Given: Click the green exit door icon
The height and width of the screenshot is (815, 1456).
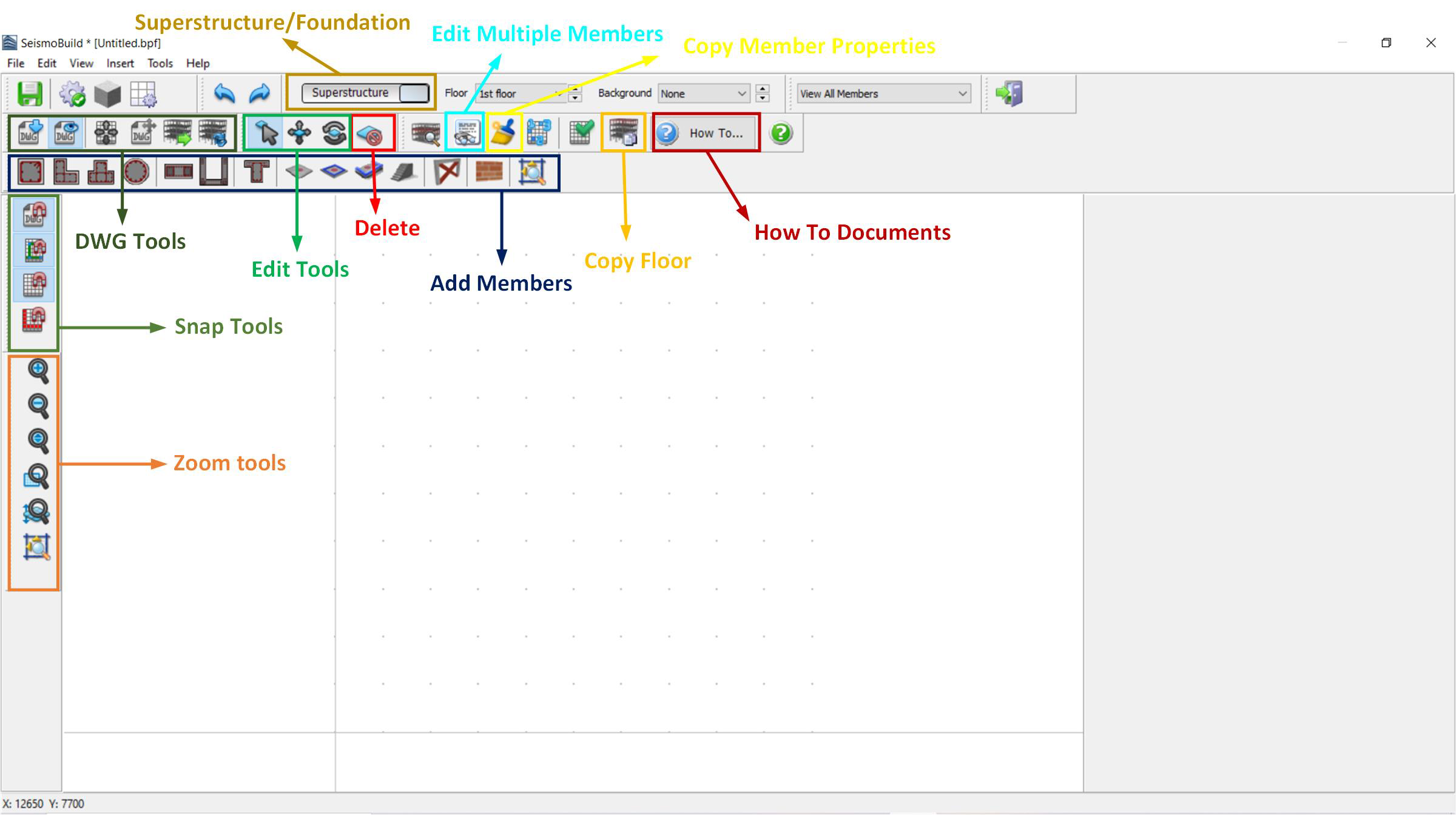Looking at the screenshot, I should [1009, 93].
